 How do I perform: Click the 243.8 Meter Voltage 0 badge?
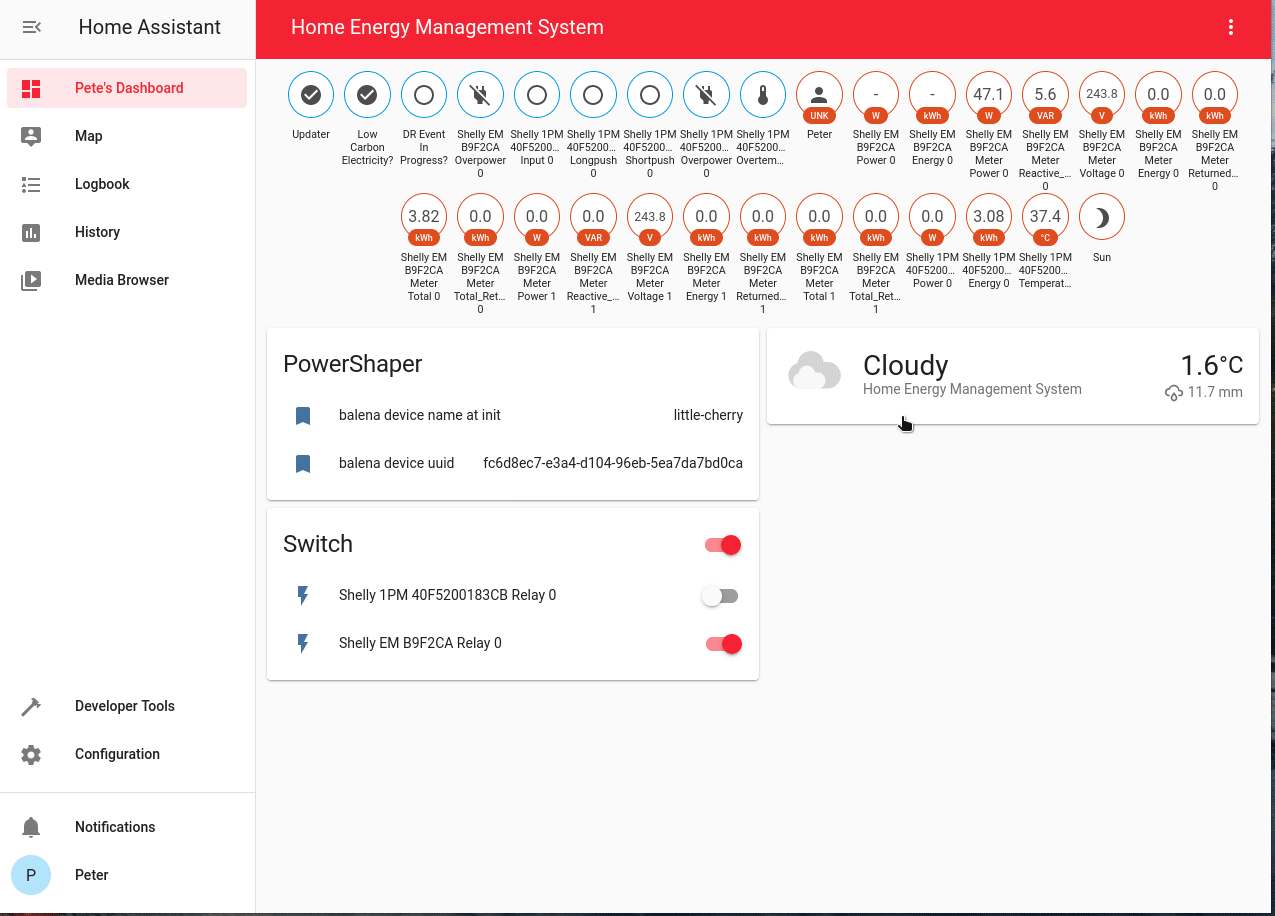coord(1102,95)
